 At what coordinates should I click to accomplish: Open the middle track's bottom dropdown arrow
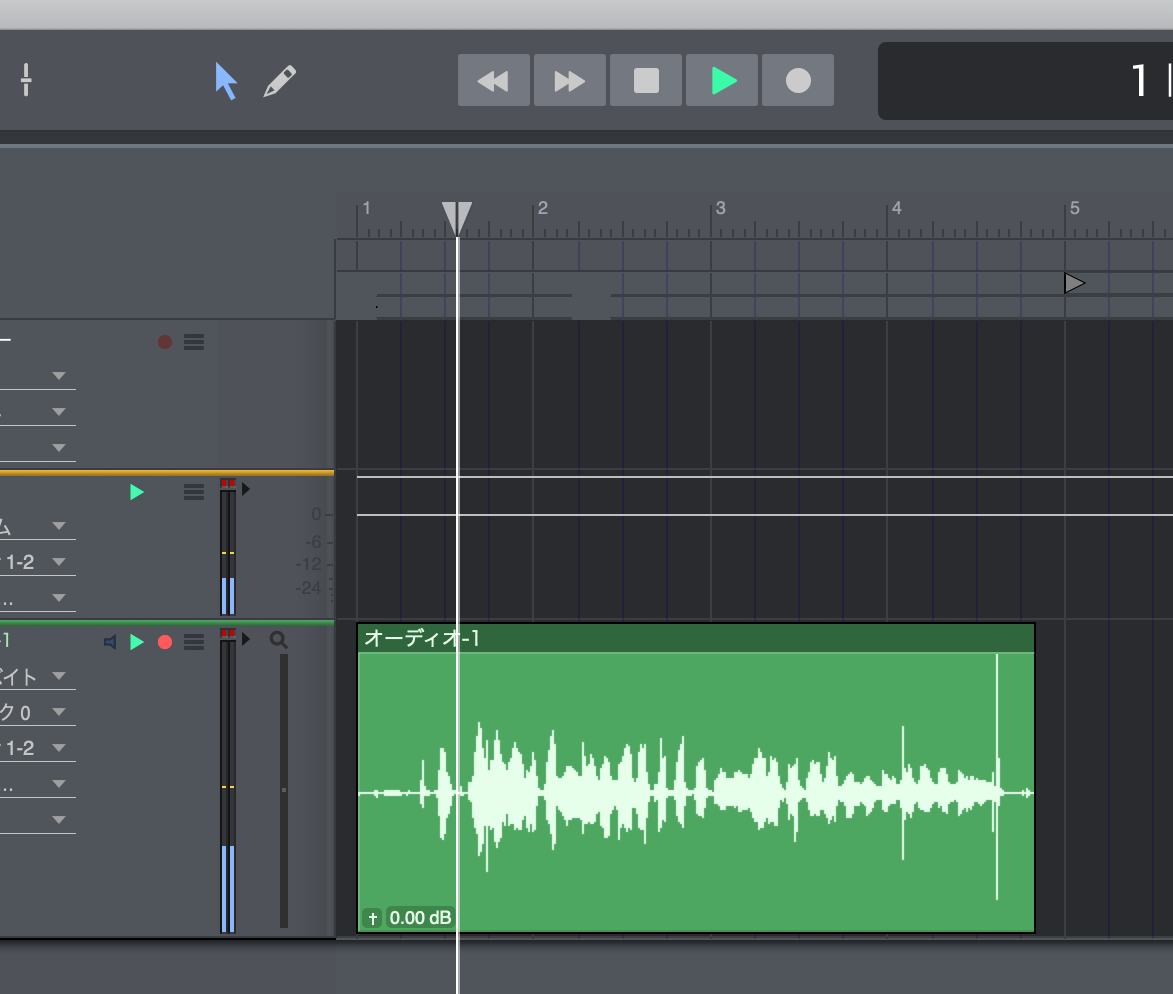click(x=59, y=598)
